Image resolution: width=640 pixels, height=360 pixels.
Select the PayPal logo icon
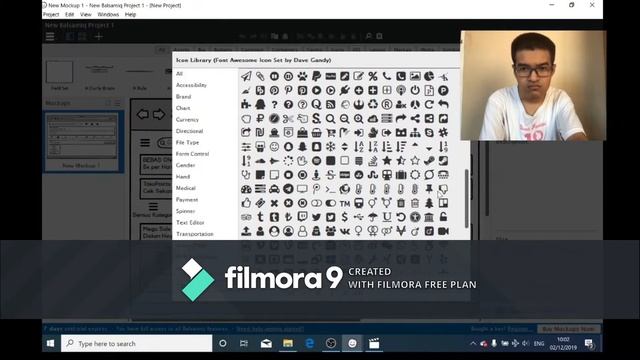316,76
